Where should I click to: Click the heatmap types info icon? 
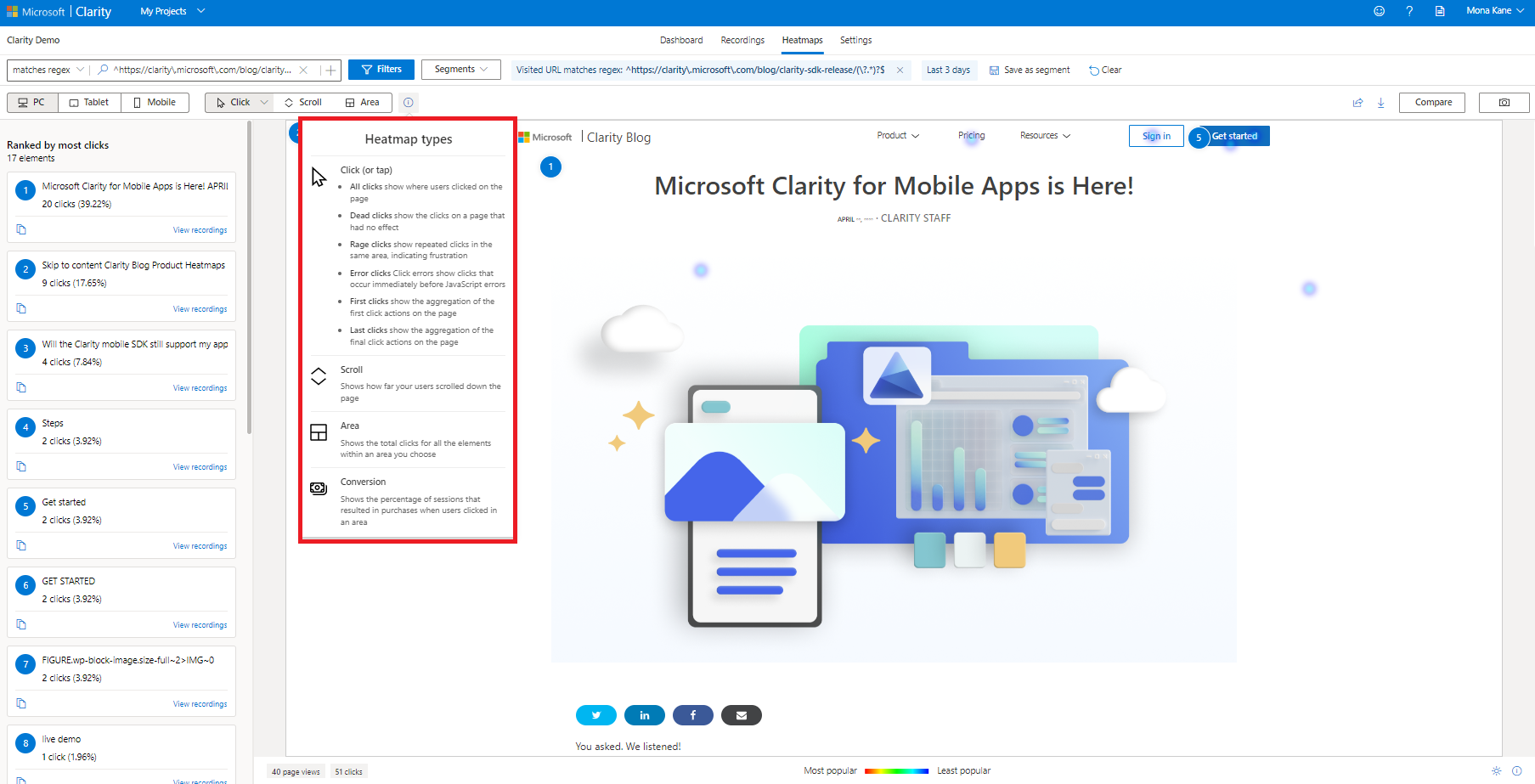409,102
